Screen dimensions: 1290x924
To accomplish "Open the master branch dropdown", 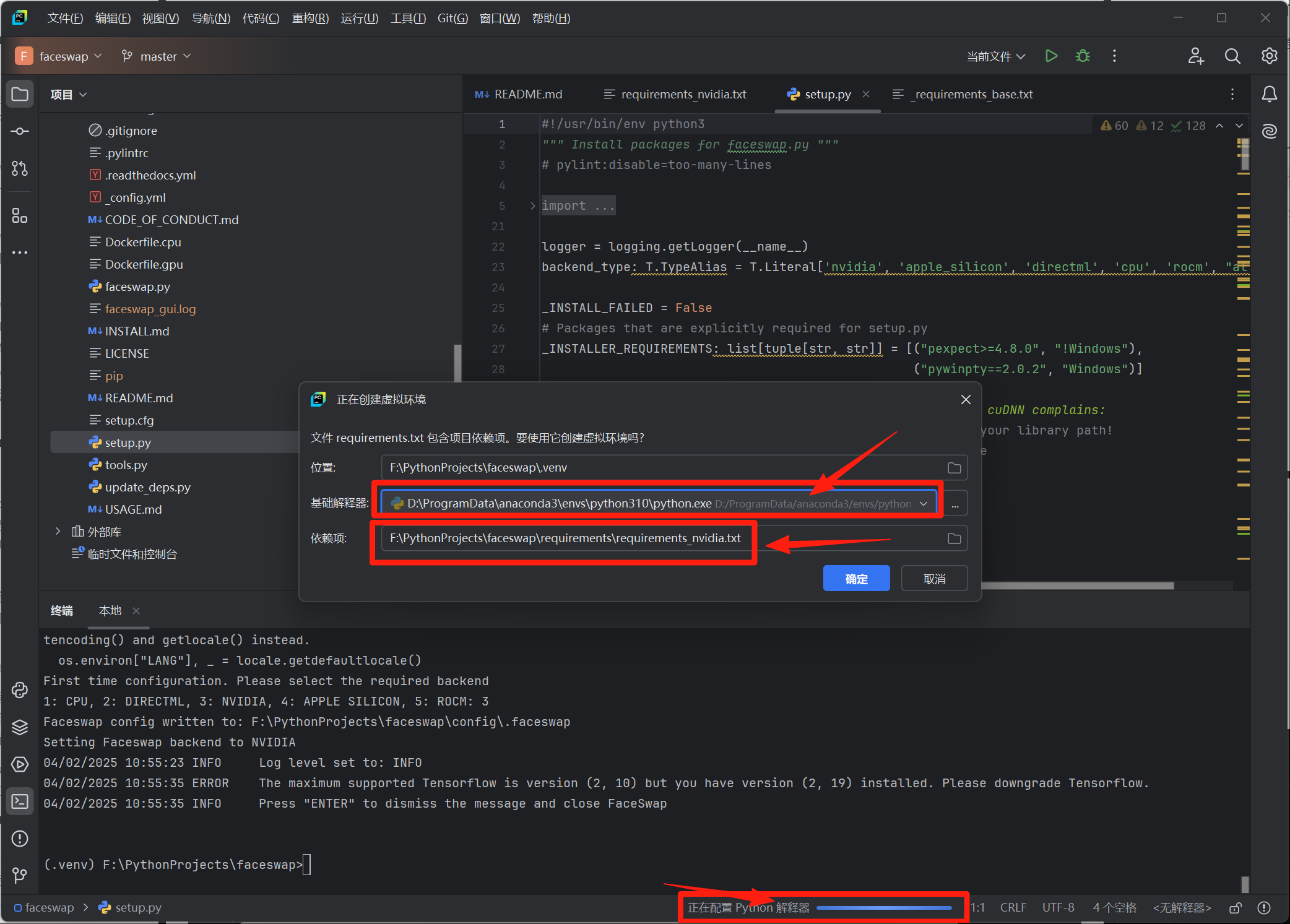I will click(x=157, y=56).
